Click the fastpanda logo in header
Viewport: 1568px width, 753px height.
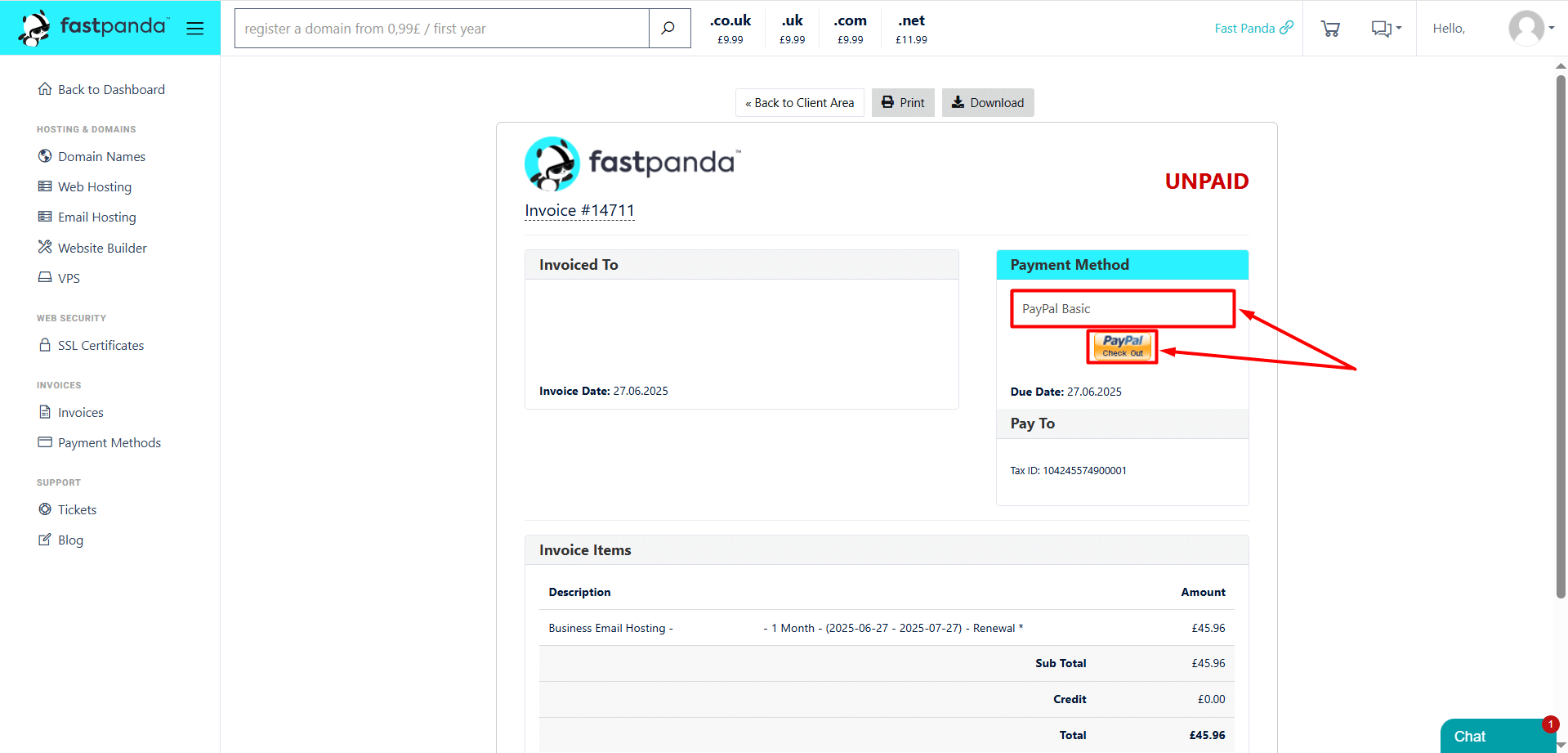tap(93, 28)
